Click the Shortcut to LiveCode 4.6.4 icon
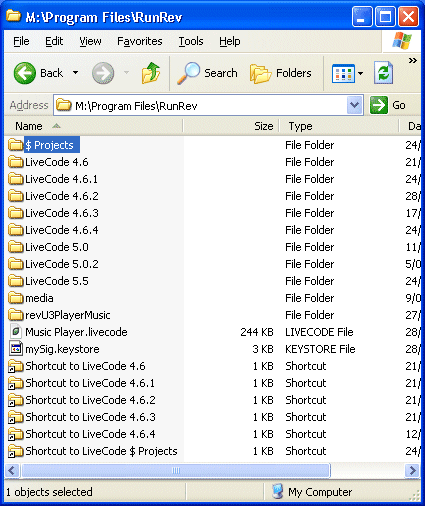Image resolution: width=425 pixels, height=506 pixels. click(15, 434)
